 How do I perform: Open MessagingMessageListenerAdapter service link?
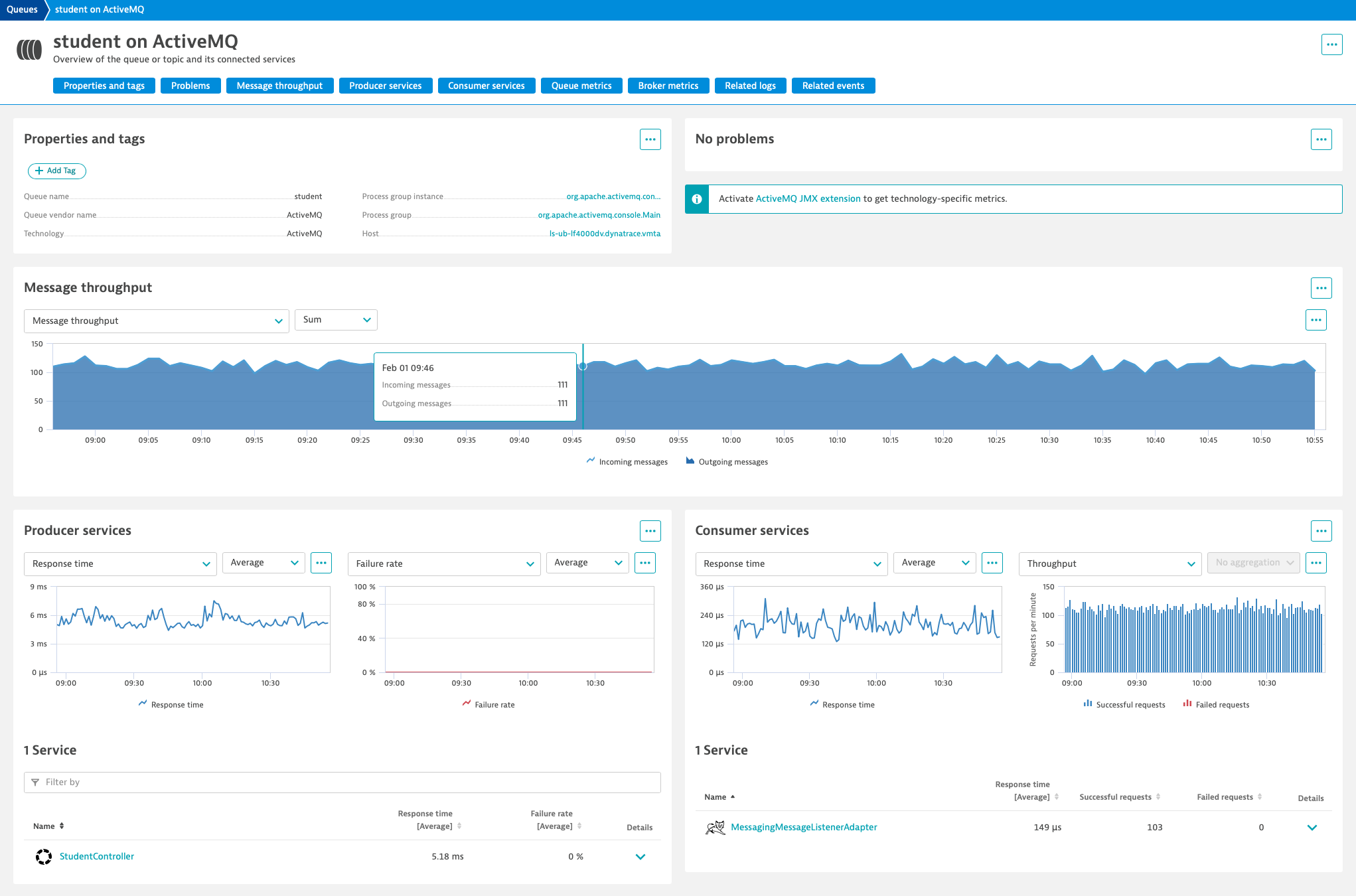pos(804,828)
